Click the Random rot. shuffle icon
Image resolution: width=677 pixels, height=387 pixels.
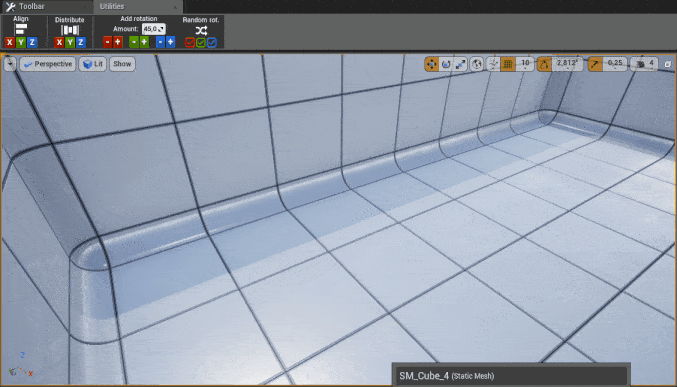201,31
